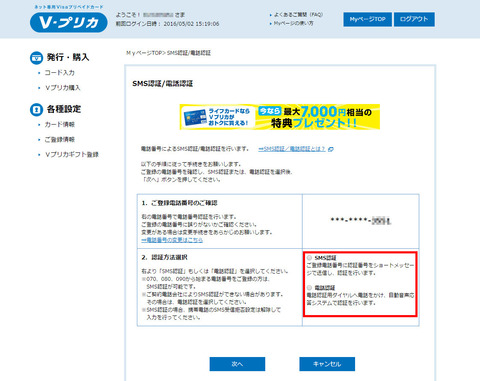Open the 電話番号の変更はこちら link

172,240
